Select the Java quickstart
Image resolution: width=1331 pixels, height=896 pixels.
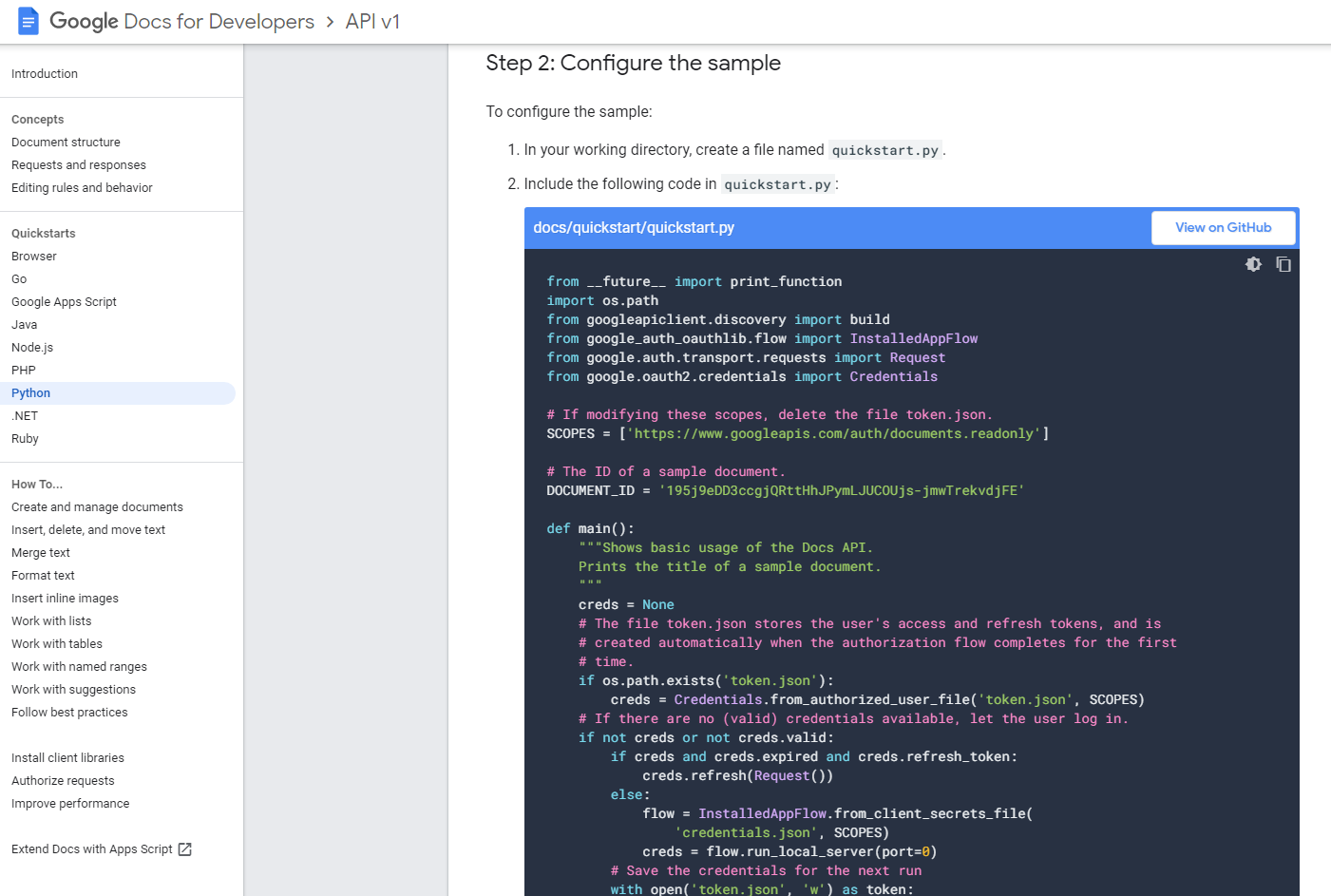(x=25, y=325)
